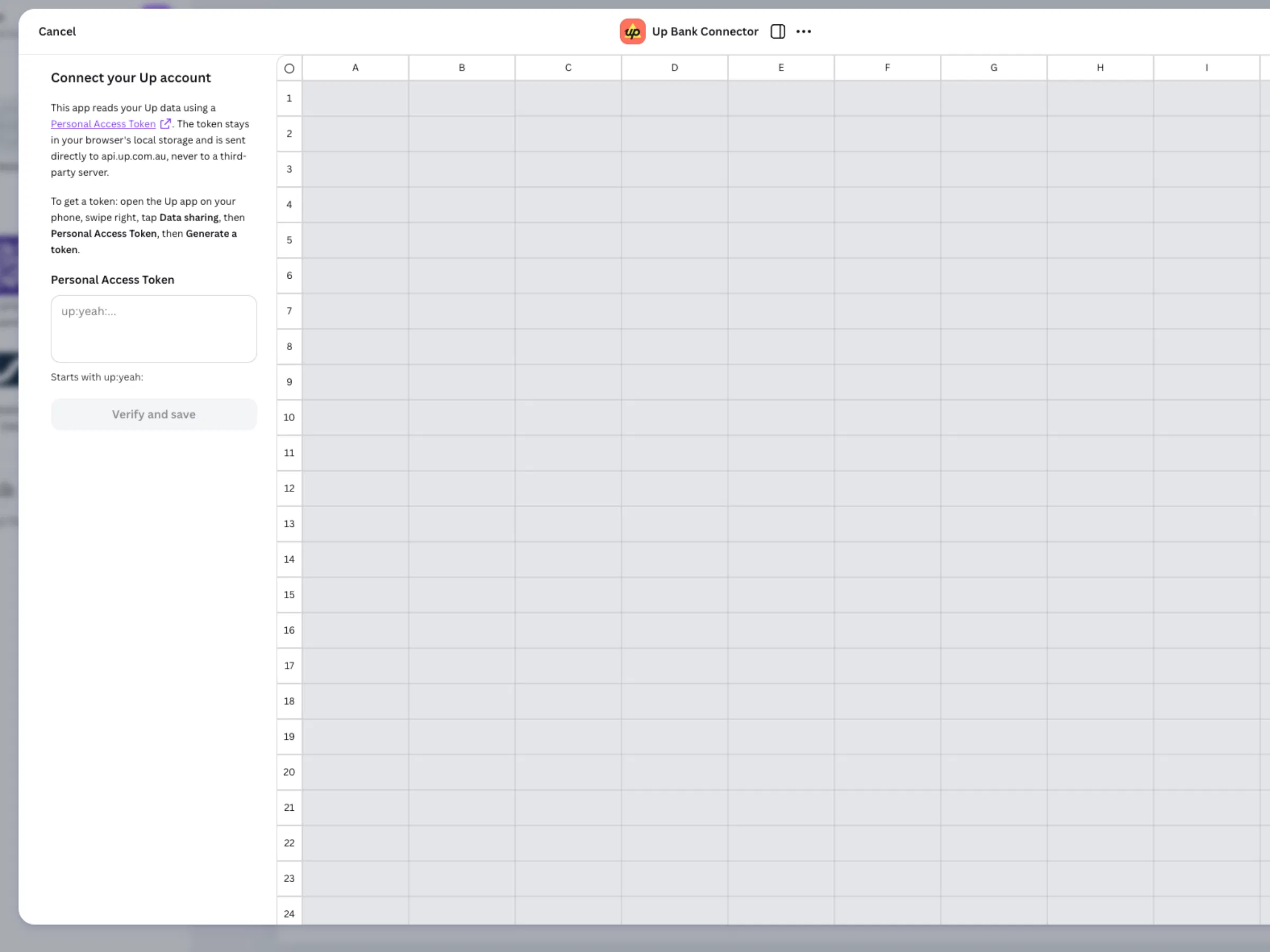Open external link icon beside Personal Access Token
Screen dimensions: 1270x952
[x=165, y=123]
